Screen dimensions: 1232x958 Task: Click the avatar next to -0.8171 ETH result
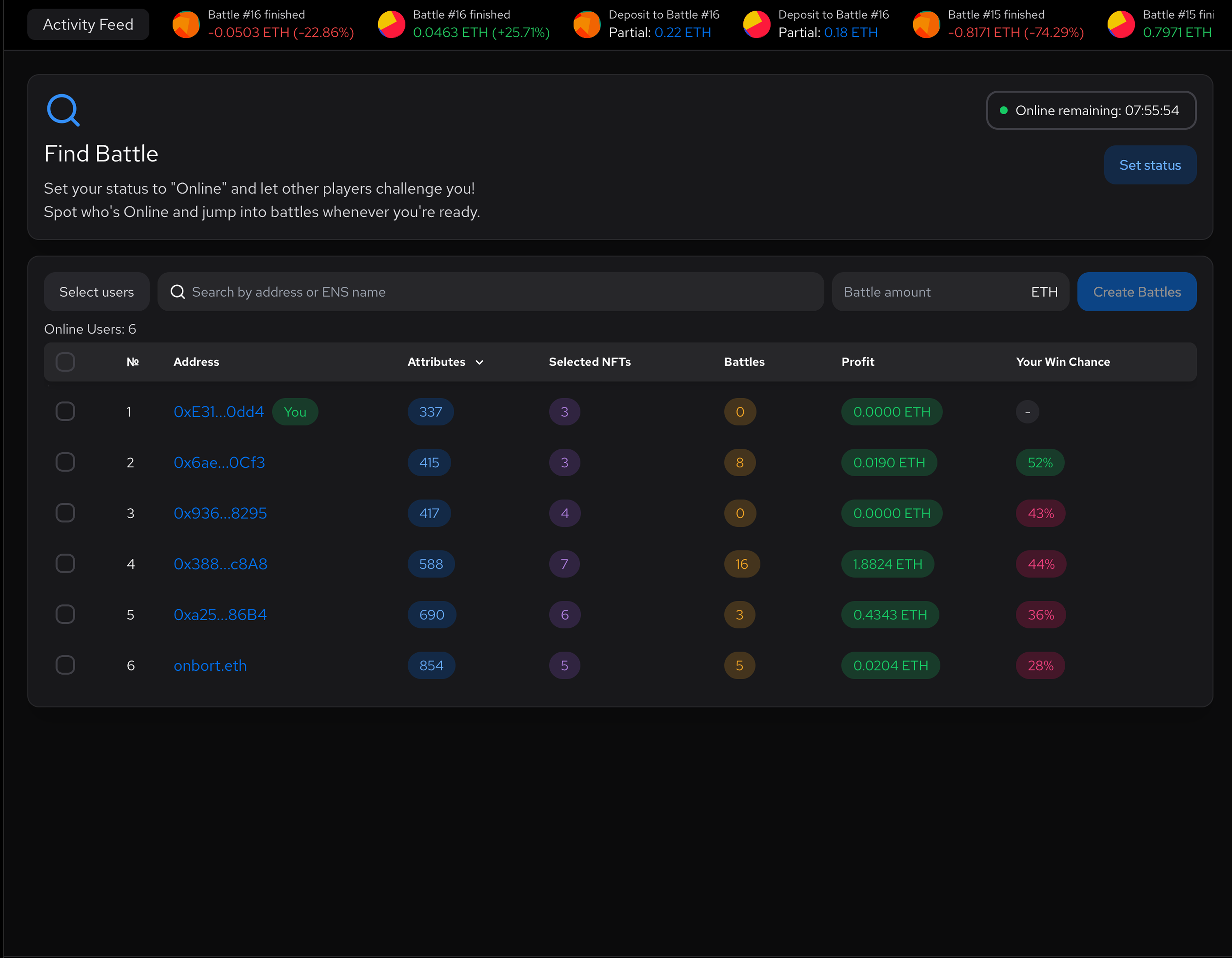click(x=926, y=24)
